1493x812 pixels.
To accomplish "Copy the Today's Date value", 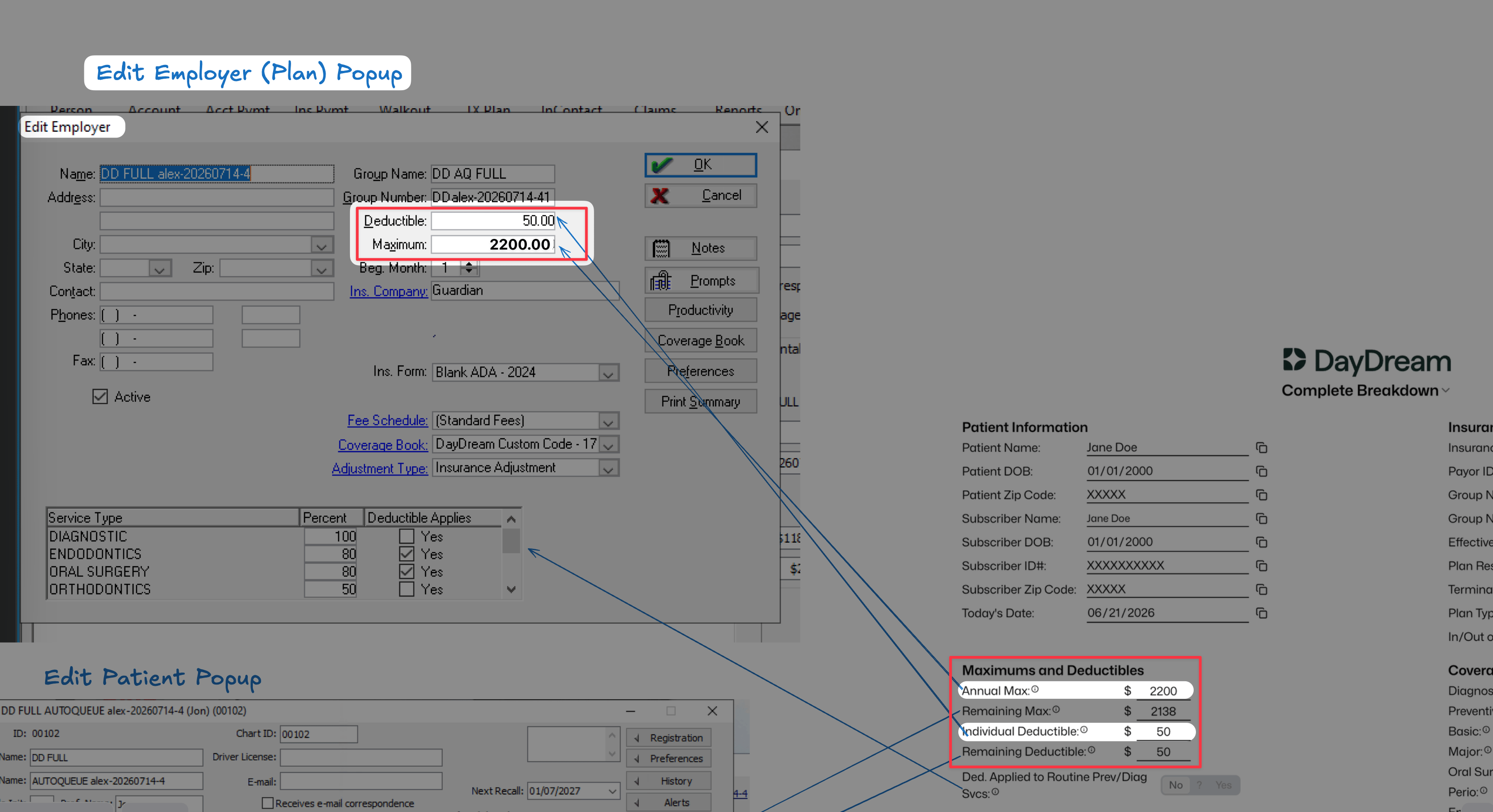I will coord(1261,613).
